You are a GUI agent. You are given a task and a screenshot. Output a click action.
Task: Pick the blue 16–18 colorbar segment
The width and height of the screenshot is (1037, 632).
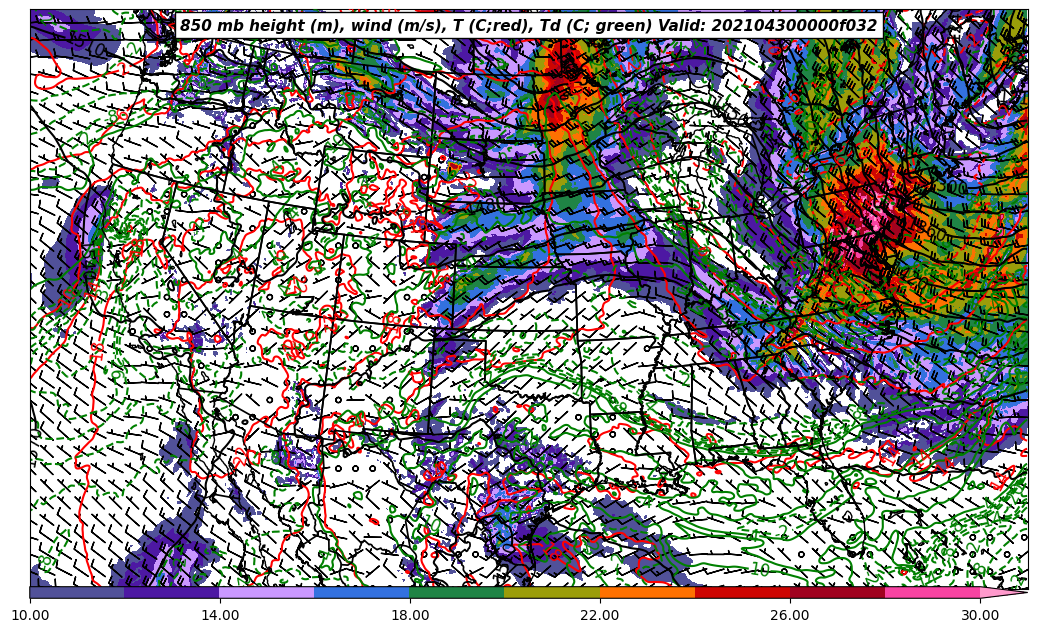pos(362,592)
